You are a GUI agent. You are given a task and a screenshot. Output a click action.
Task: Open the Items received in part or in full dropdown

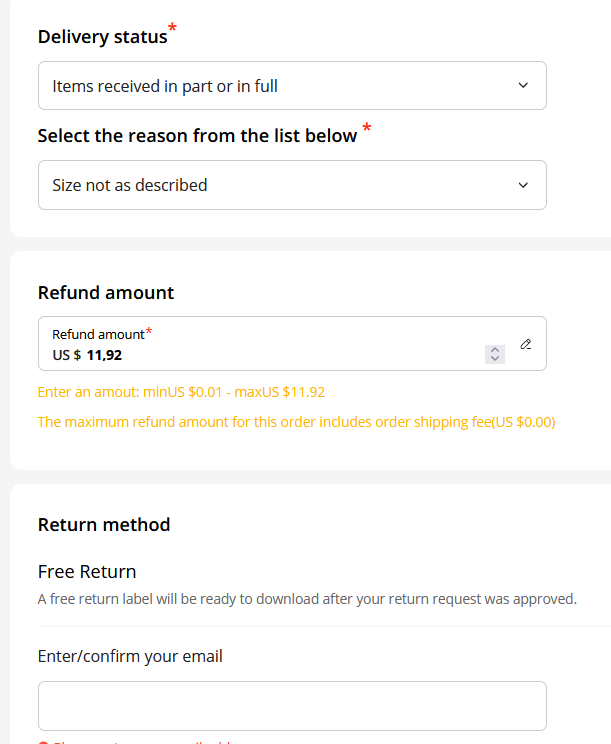tap(292, 85)
